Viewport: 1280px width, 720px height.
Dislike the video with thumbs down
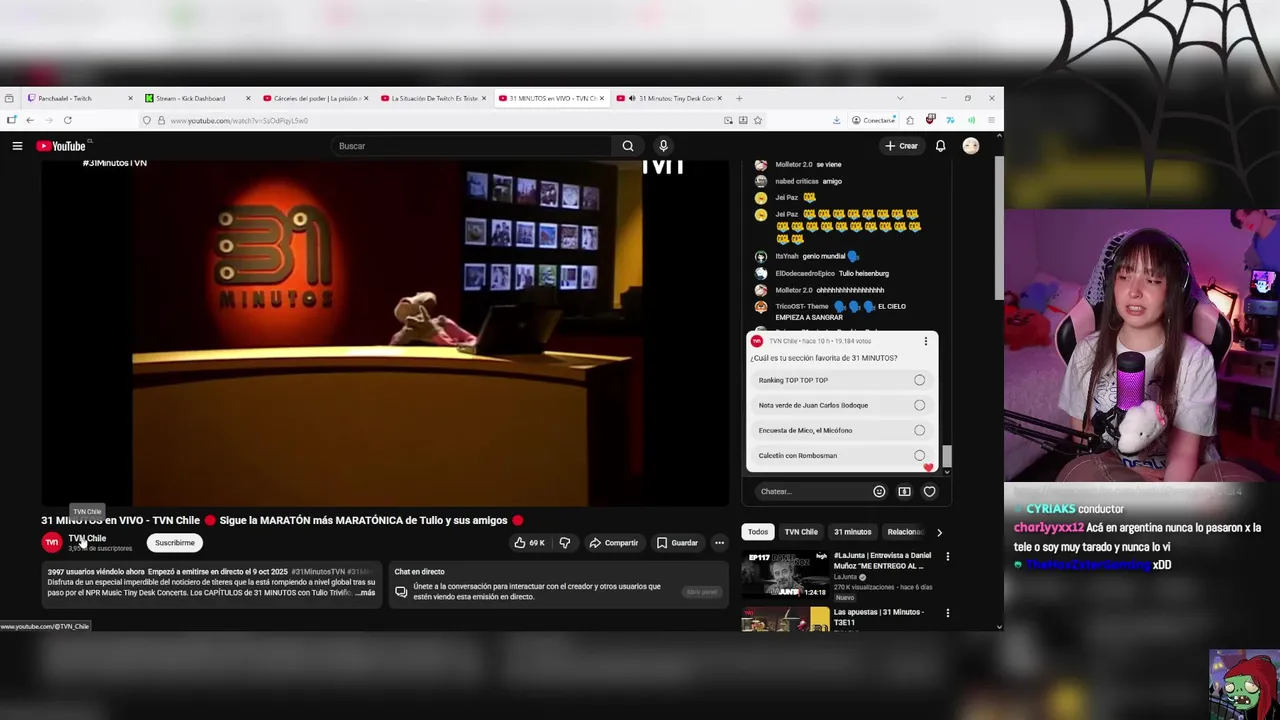pos(565,543)
